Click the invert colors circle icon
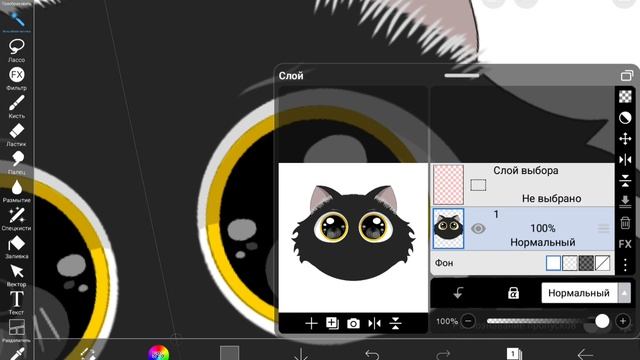This screenshot has height=360, width=640. pos(625,118)
